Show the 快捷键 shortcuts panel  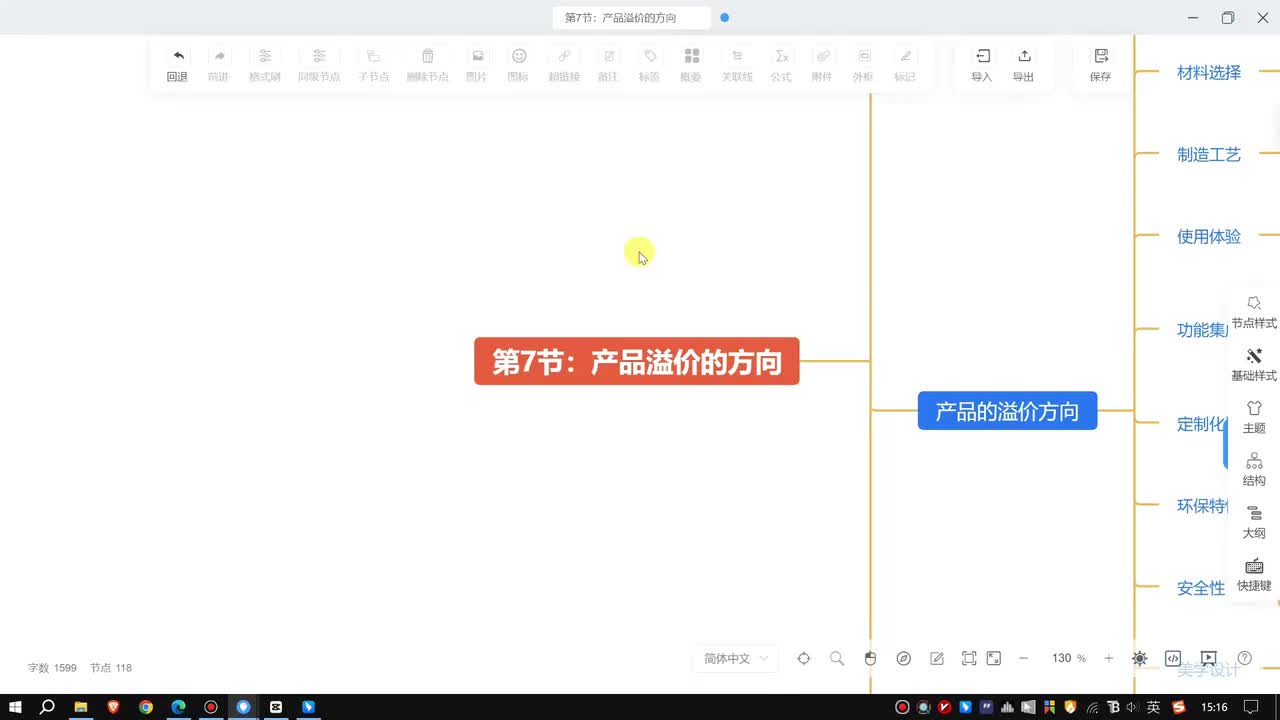[x=1254, y=574]
